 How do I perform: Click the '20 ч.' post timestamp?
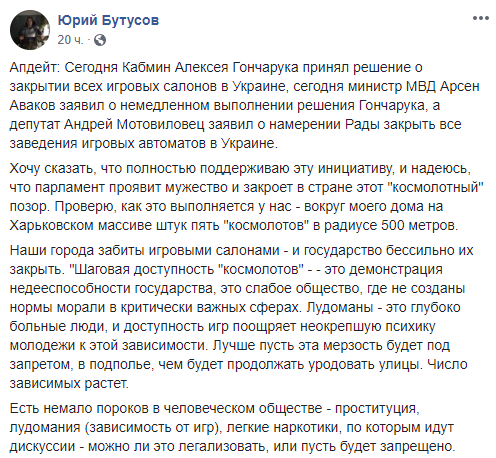[70, 40]
